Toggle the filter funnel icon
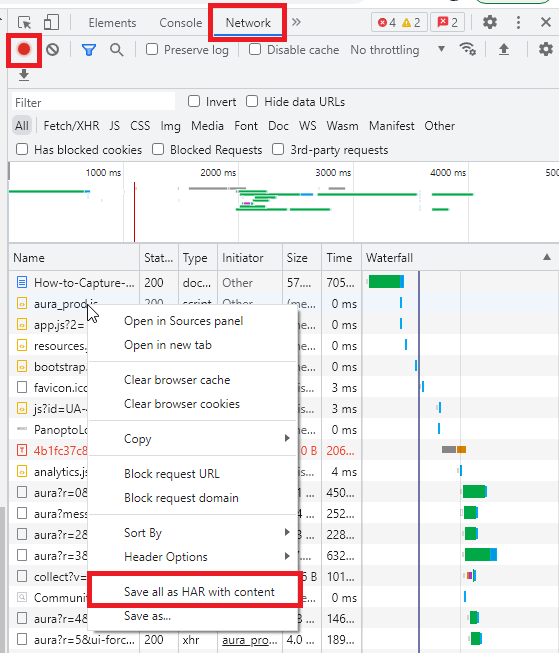Screen dimensions: 559x653 pyautogui.click(x=89, y=50)
